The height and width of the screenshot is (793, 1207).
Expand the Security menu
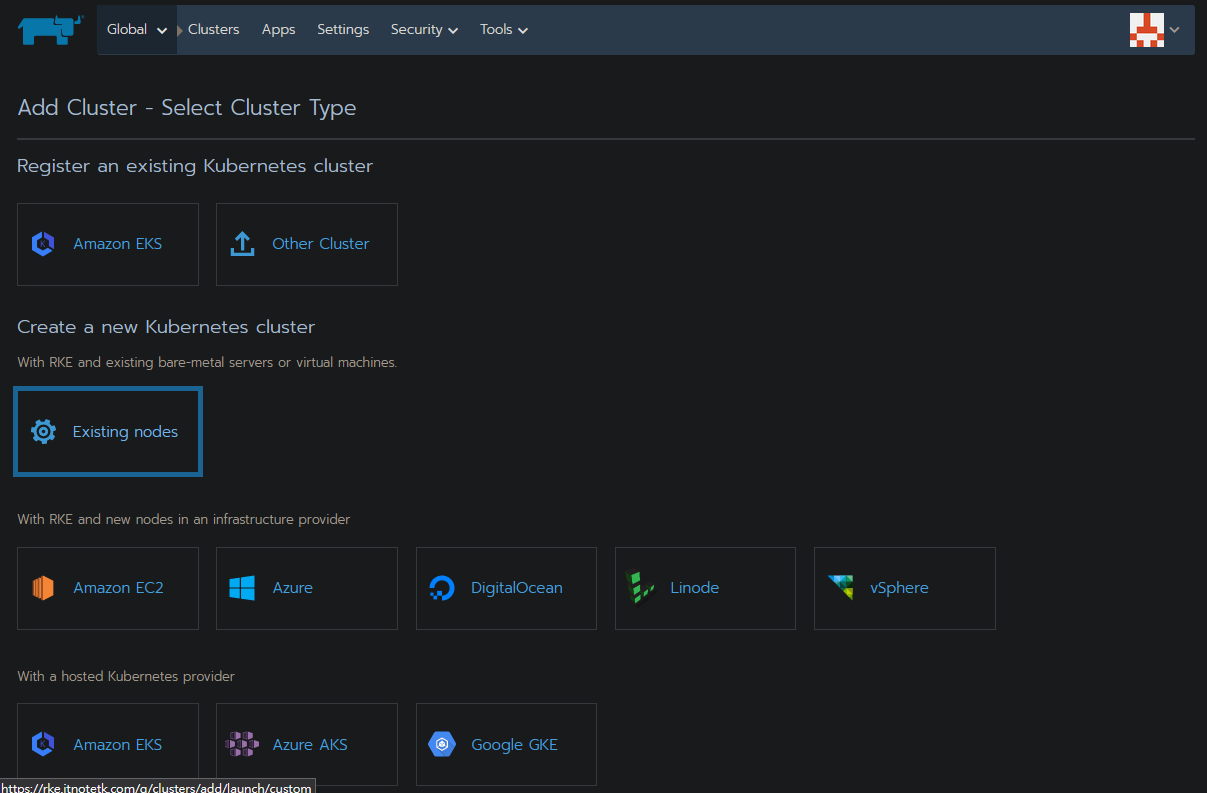424,30
